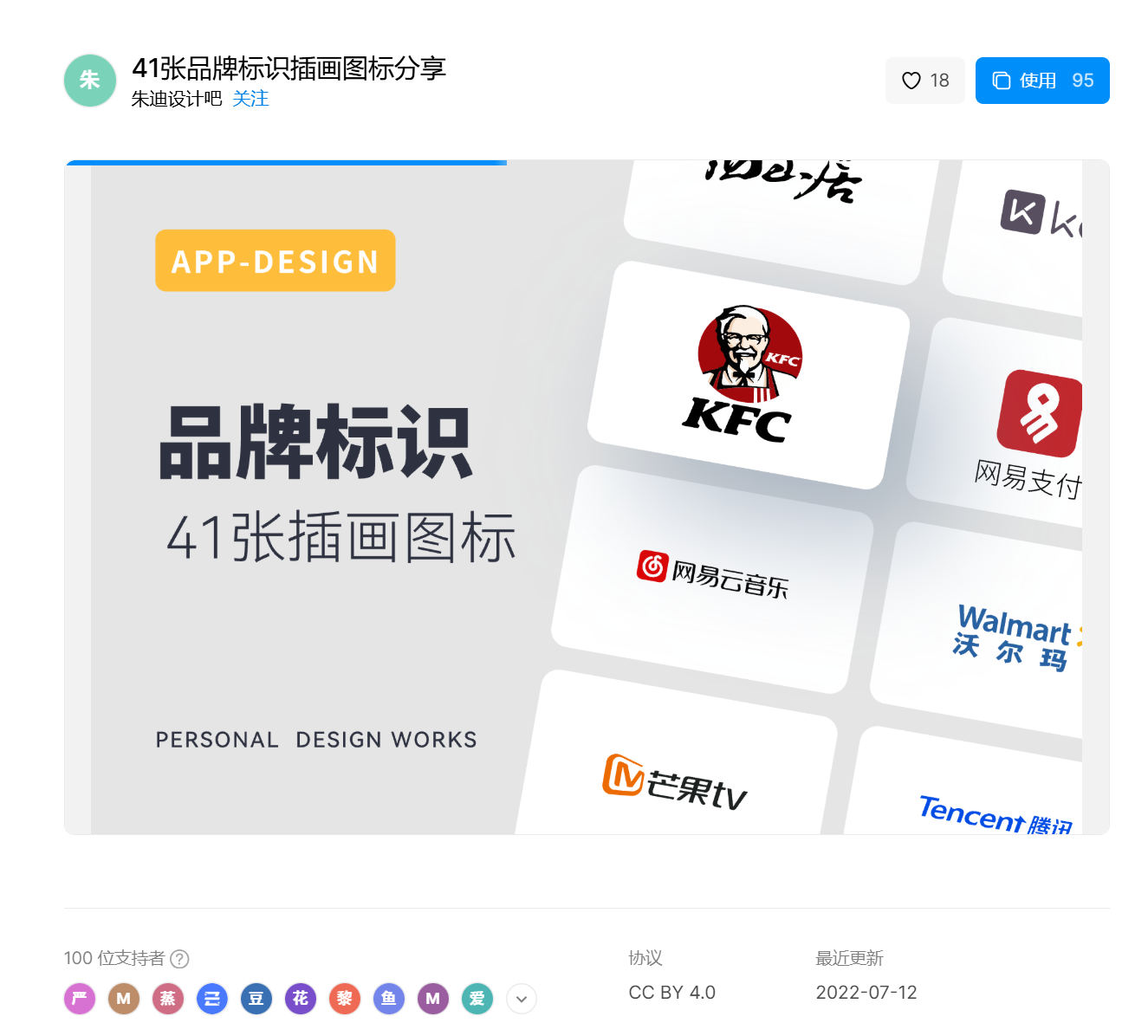Viewport: 1148px width, 1036px height.
Task: Open the purple M supporter avatar
Action: pos(433,999)
